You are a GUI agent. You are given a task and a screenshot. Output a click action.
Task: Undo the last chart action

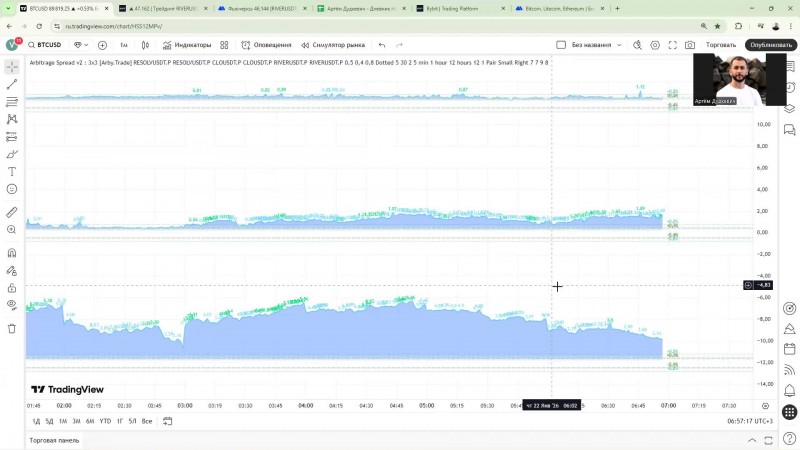[382, 45]
